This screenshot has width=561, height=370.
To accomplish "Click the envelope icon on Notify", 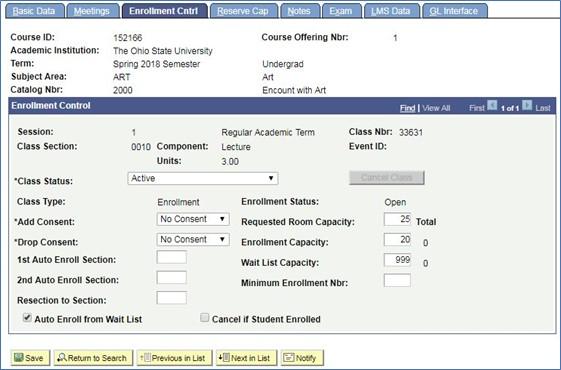I will click(289, 357).
